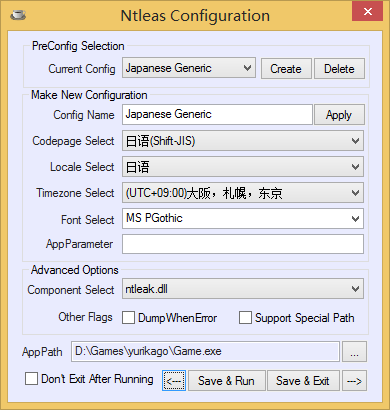Click the right arrow --> button

(x=354, y=381)
